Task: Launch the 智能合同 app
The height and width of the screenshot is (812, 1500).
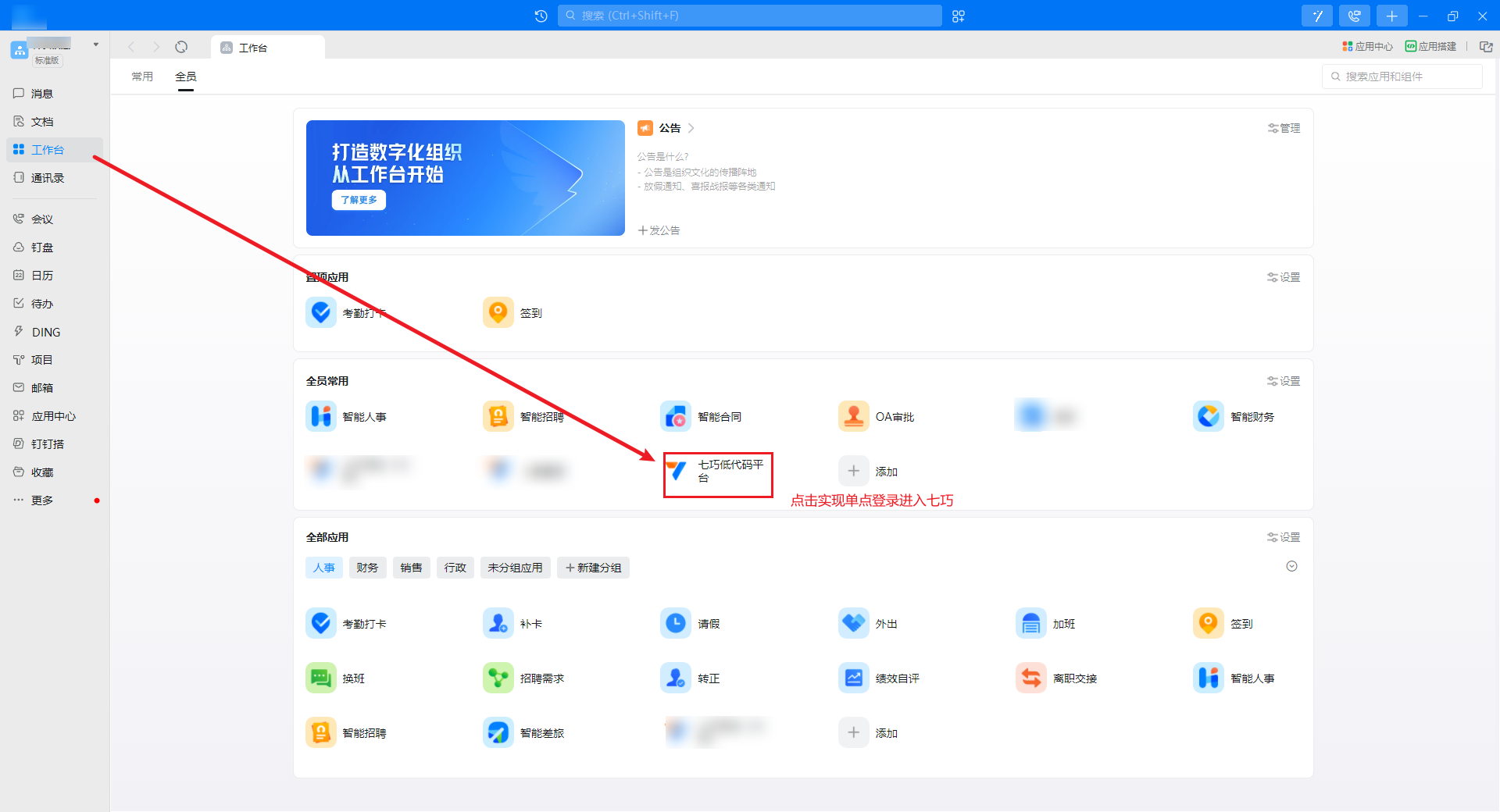Action: click(676, 417)
